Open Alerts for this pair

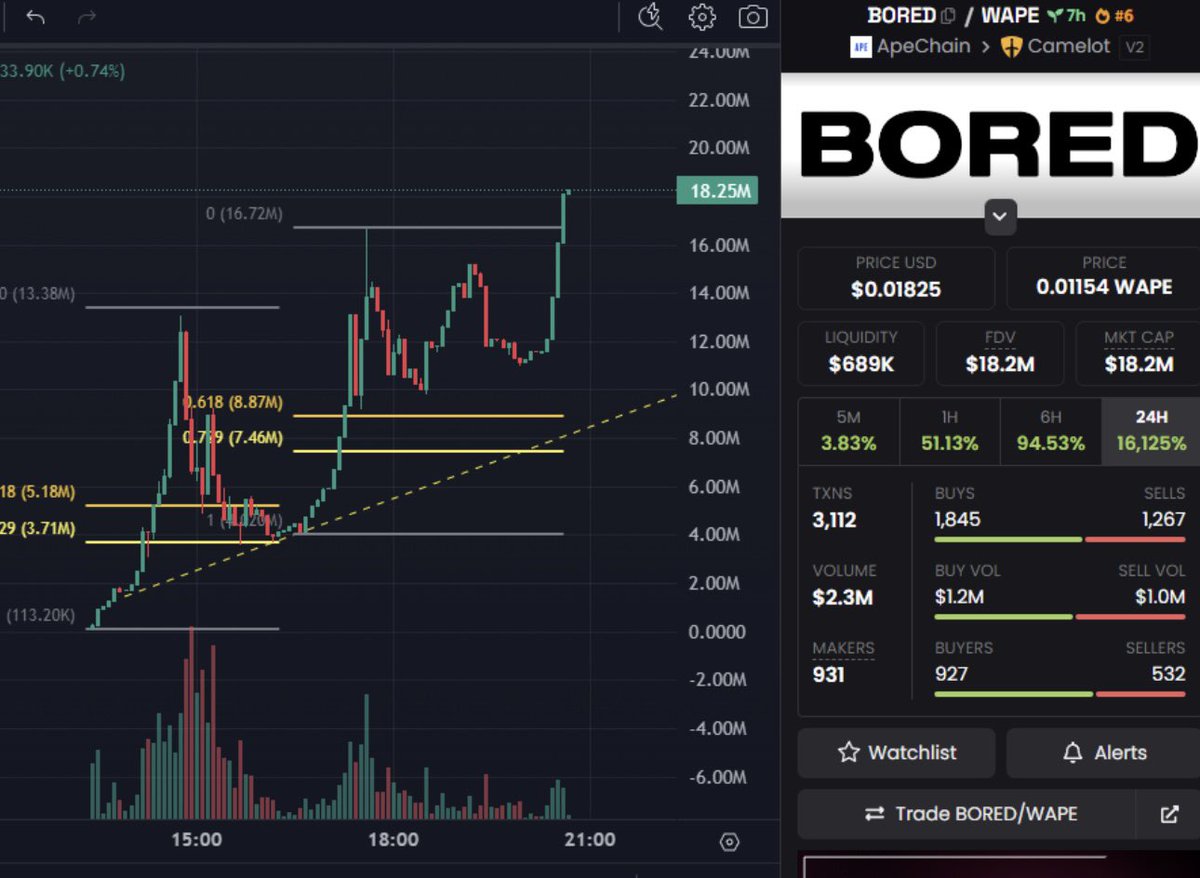coord(1103,753)
